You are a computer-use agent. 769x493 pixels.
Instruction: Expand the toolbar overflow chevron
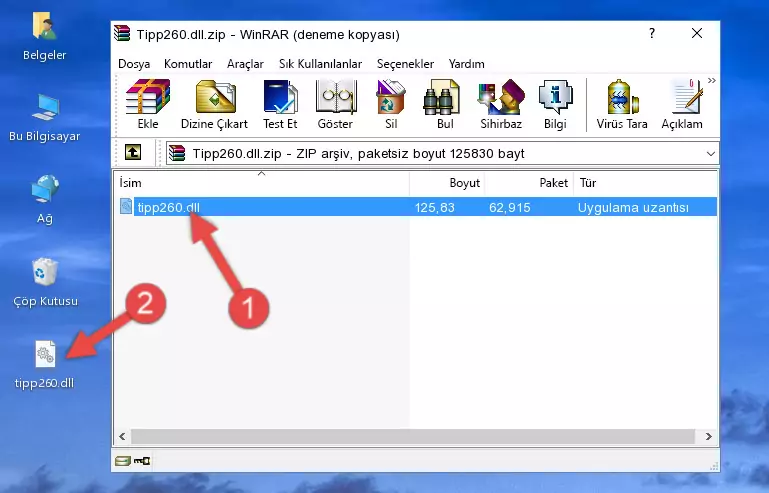pyautogui.click(x=712, y=81)
